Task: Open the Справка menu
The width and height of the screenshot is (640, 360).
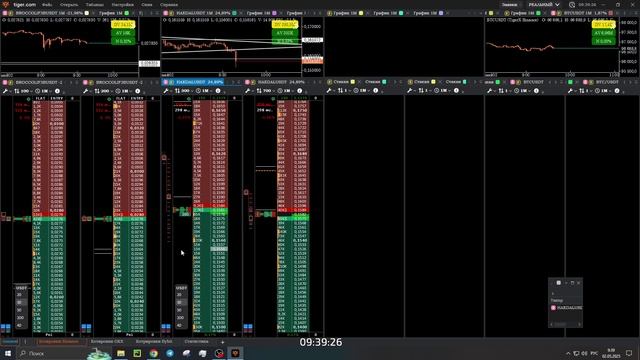Action: click(x=169, y=5)
